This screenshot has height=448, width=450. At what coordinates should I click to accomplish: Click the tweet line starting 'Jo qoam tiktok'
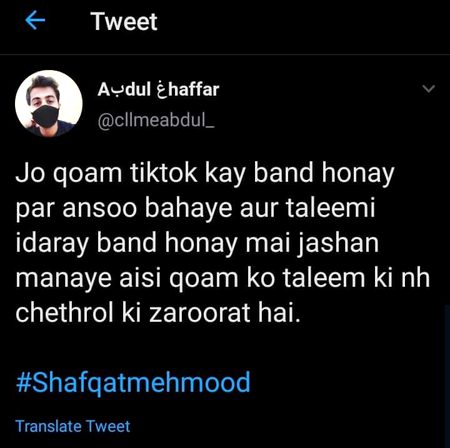pyautogui.click(x=205, y=174)
